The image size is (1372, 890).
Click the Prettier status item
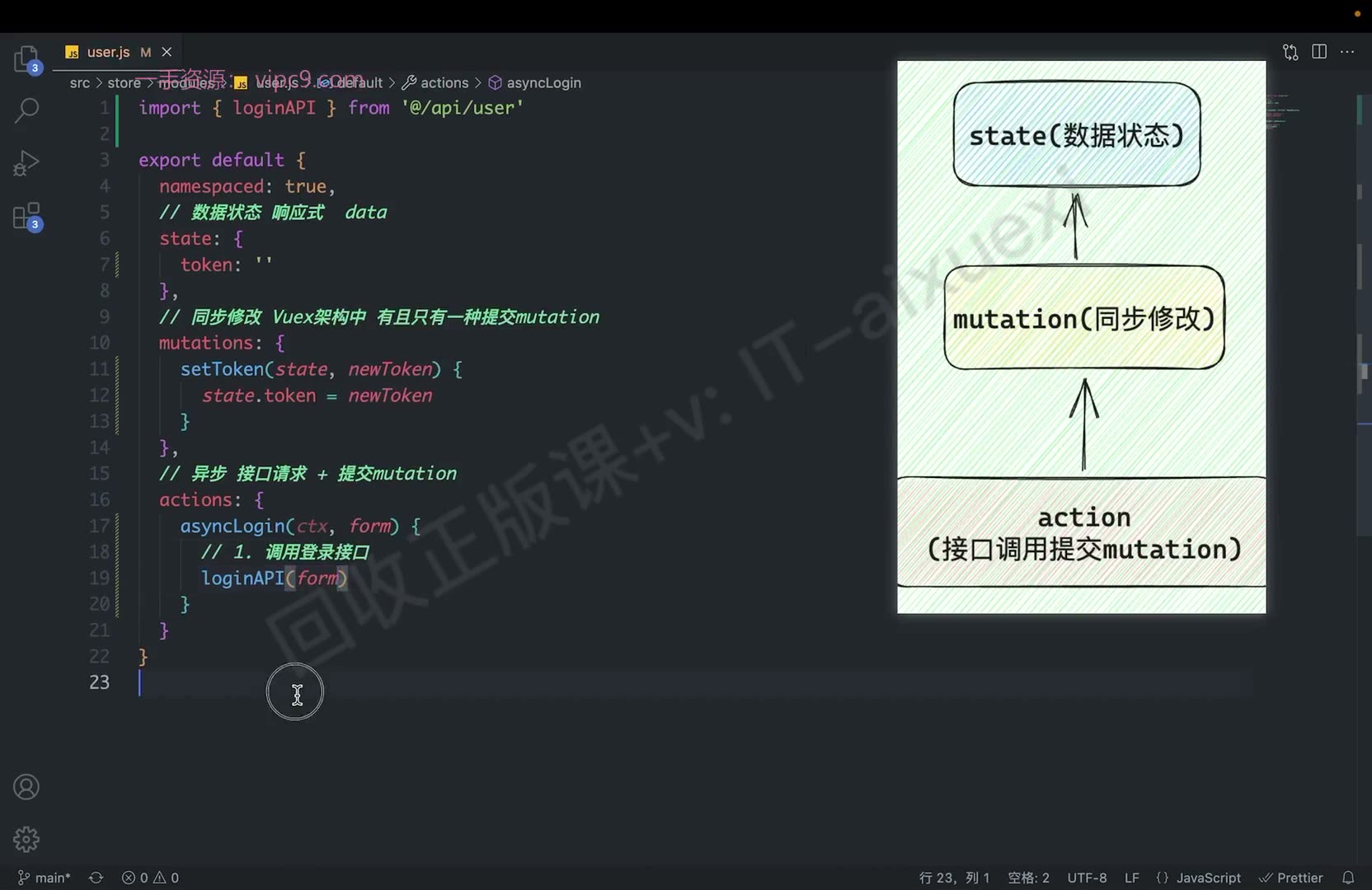pos(1291,878)
